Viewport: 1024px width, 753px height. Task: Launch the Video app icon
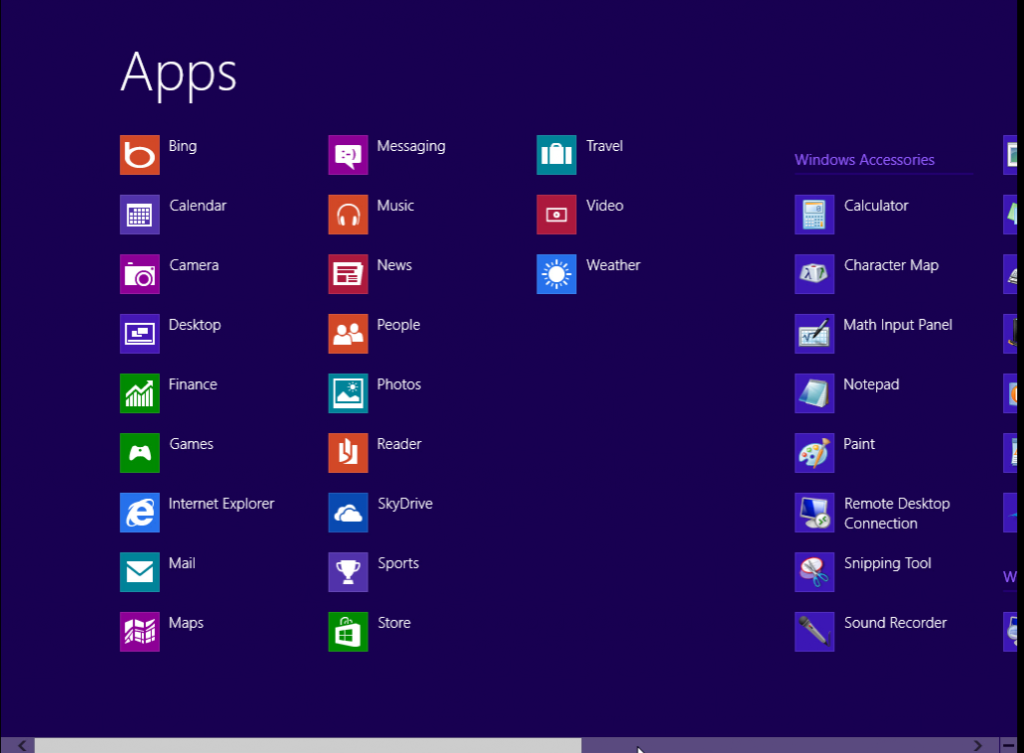(x=556, y=214)
